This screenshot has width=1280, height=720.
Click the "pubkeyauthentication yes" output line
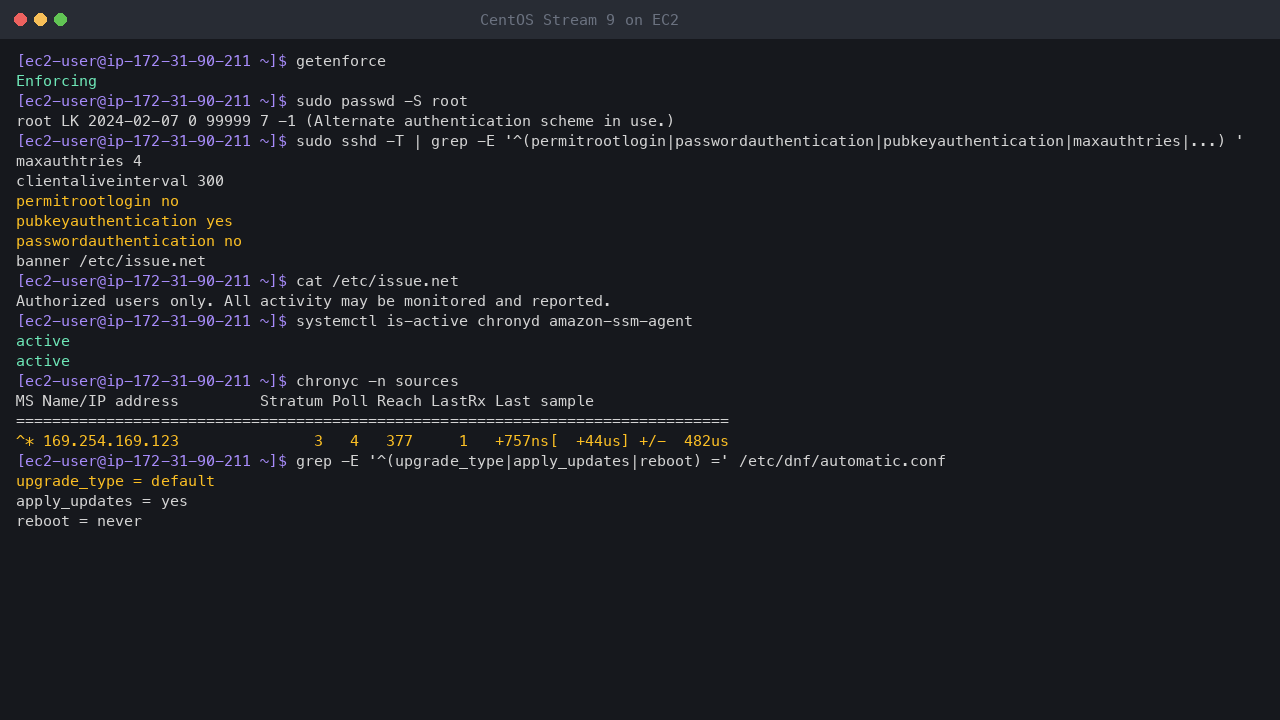124,221
